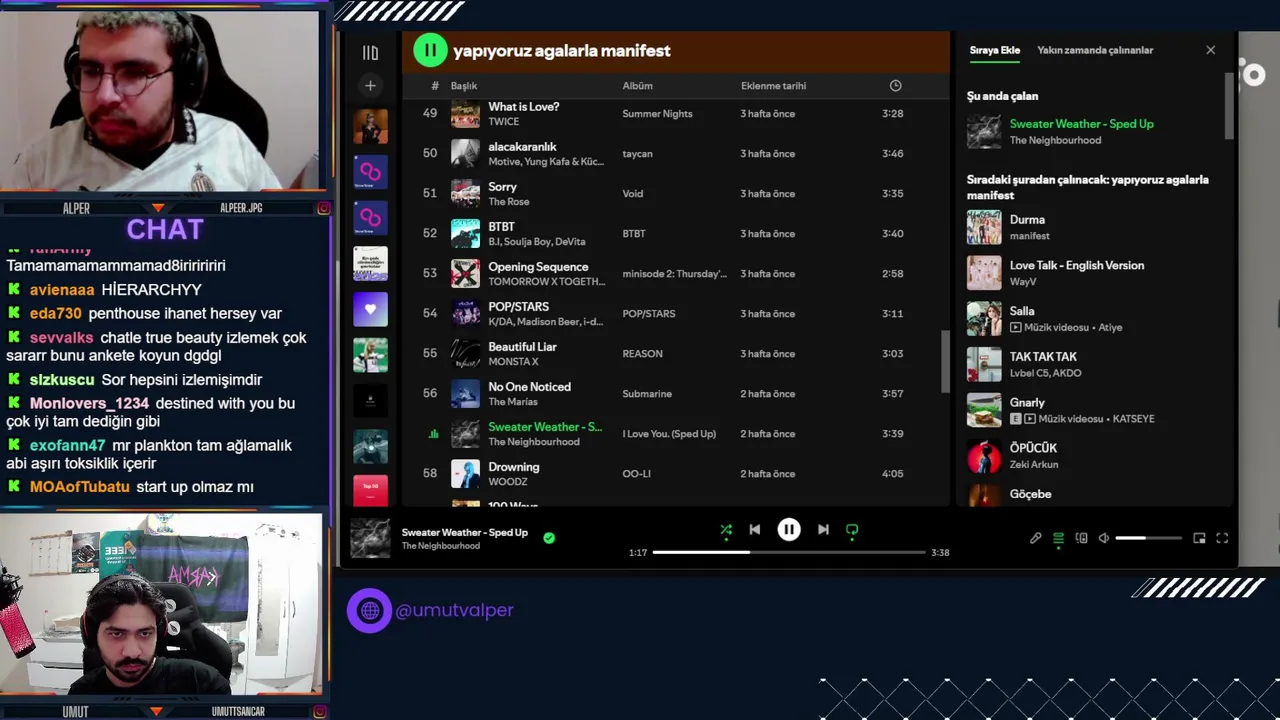Image resolution: width=1280 pixels, height=720 pixels.
Task: Click now playing equalizer icon on row 57
Action: (433, 434)
